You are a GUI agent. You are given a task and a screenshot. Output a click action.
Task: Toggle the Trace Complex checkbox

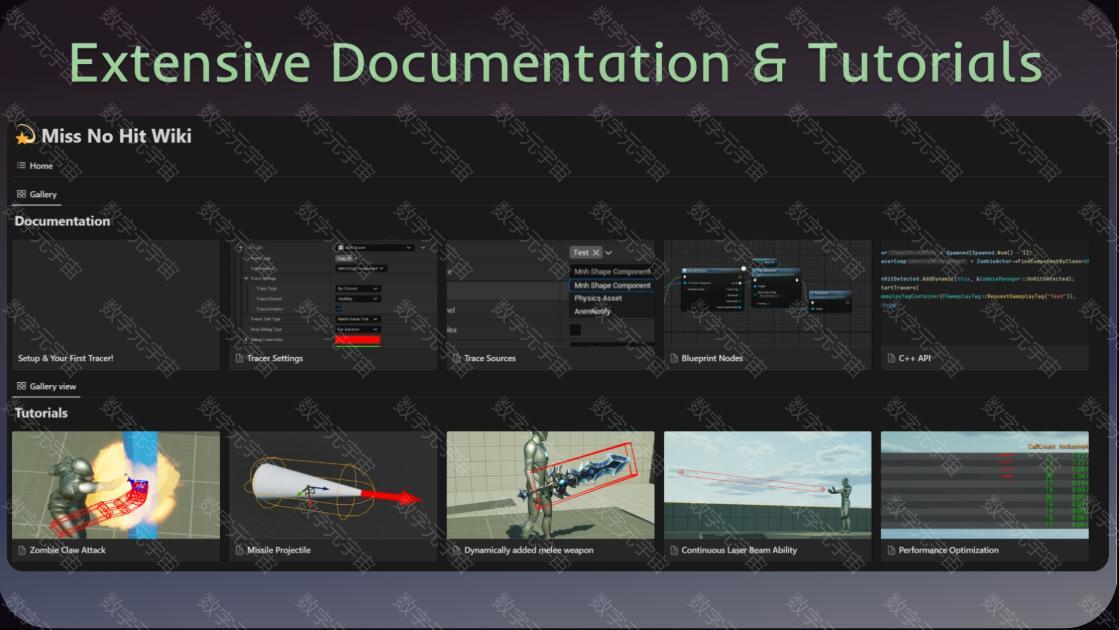click(339, 309)
